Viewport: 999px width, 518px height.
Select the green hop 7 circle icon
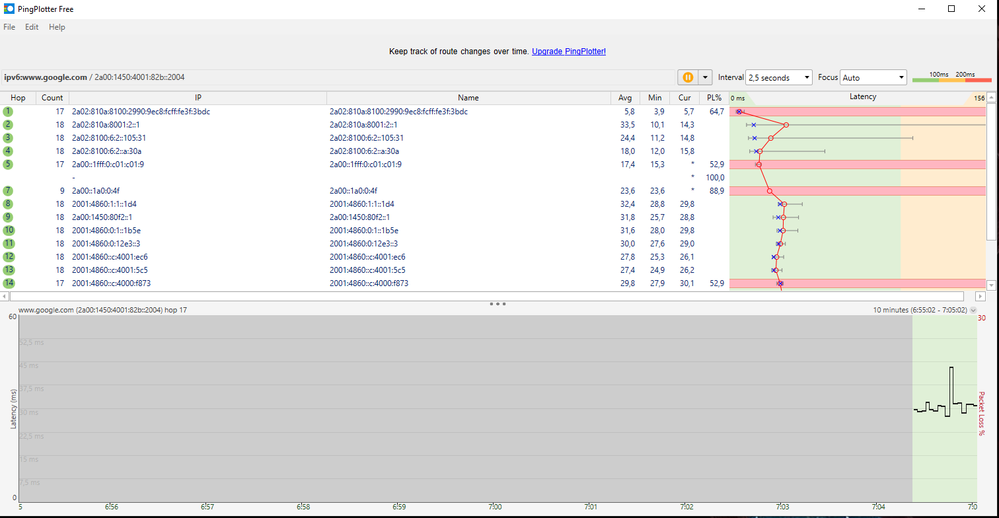tap(8, 191)
